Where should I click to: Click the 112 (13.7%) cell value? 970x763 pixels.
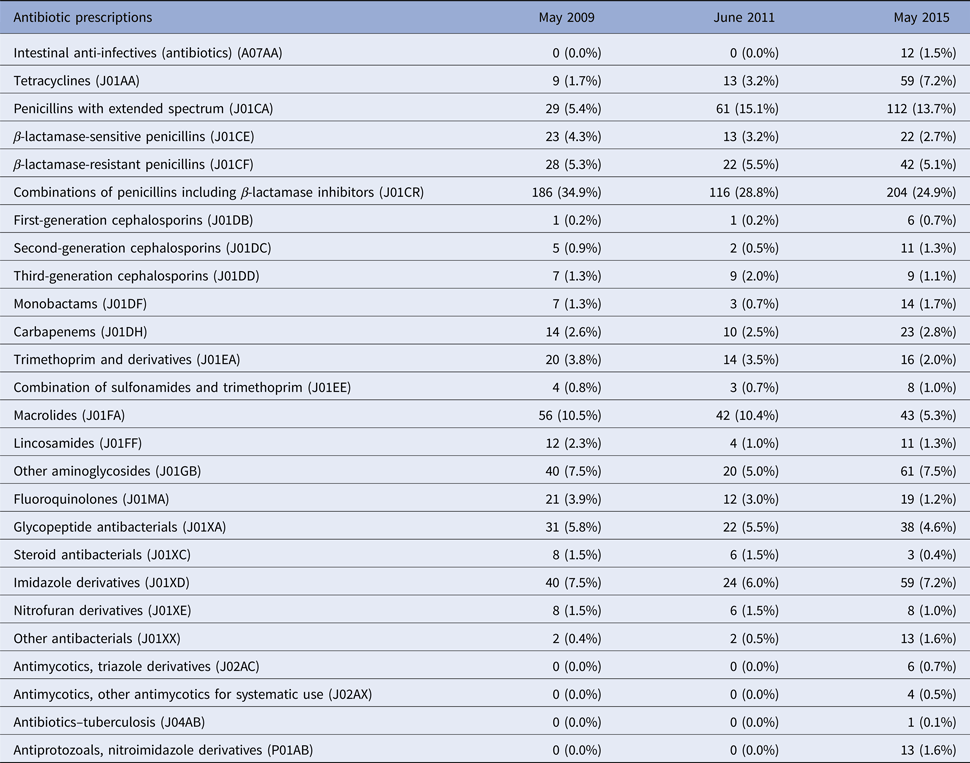point(910,107)
